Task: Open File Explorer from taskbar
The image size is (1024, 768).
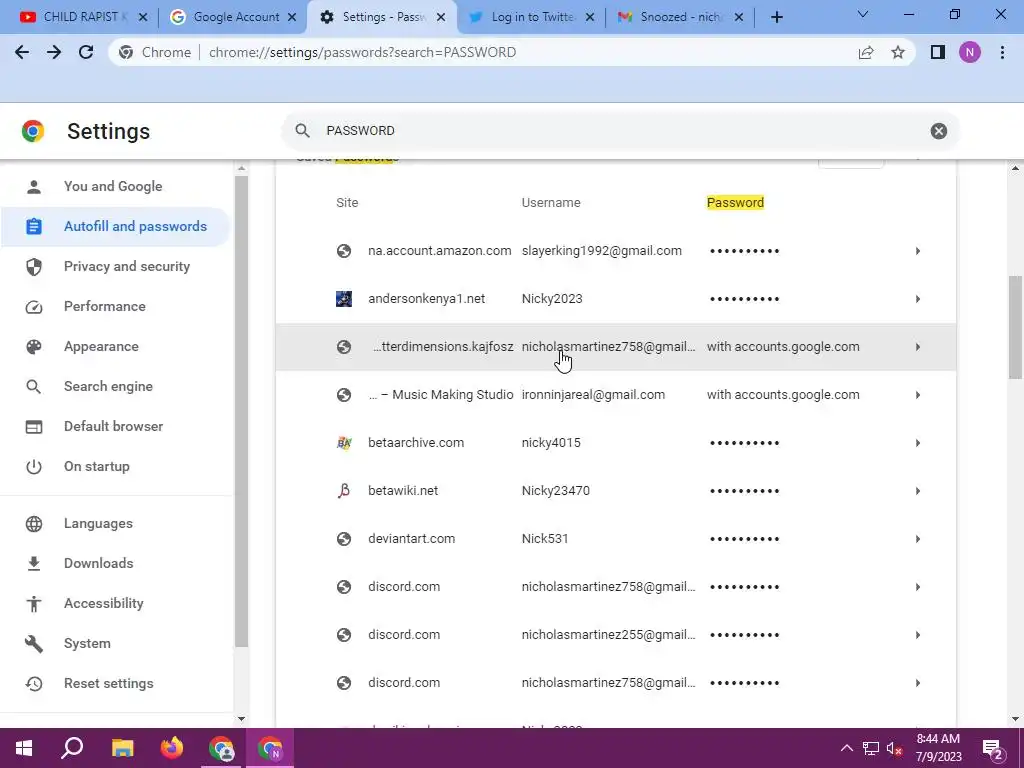Action: click(x=122, y=748)
